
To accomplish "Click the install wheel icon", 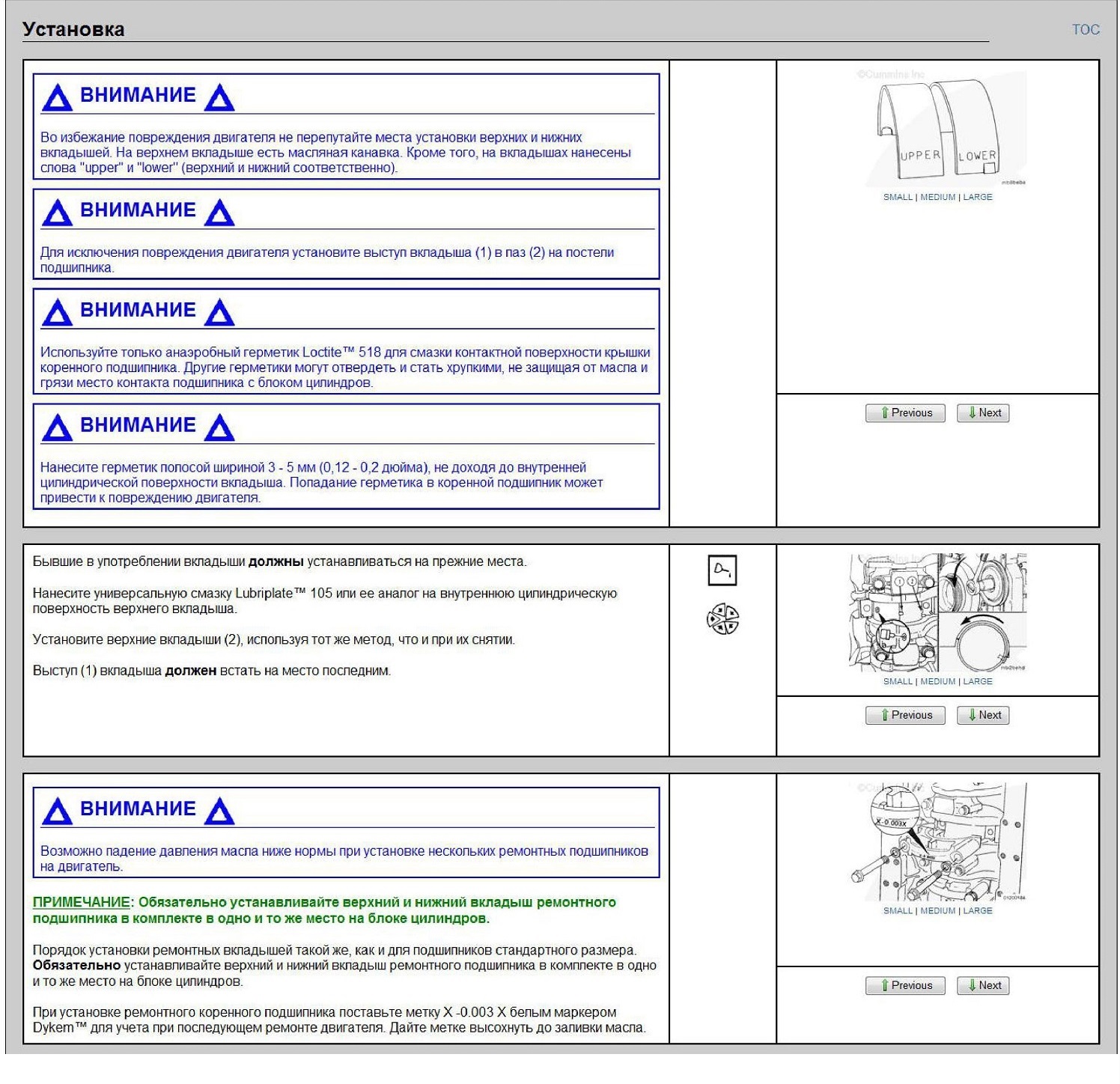I will (x=722, y=619).
